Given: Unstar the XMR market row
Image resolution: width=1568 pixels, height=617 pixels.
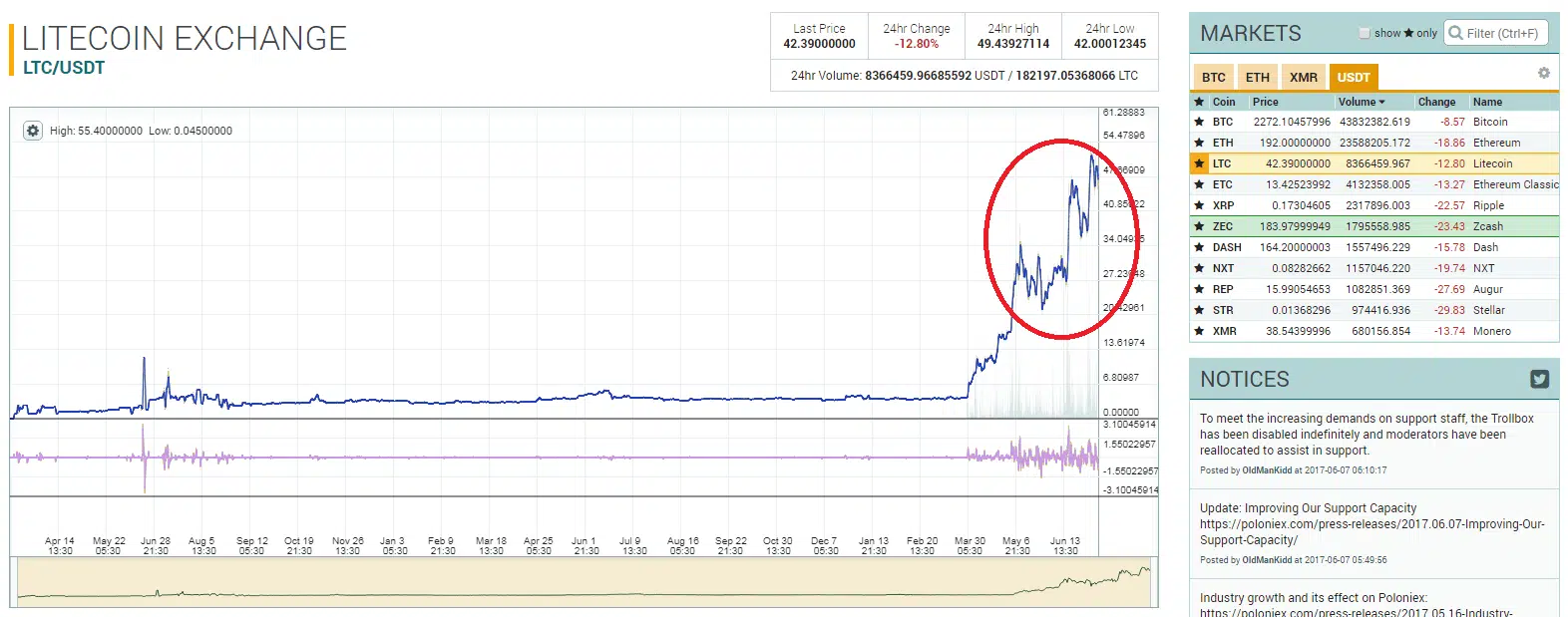Looking at the screenshot, I should coord(1199,331).
